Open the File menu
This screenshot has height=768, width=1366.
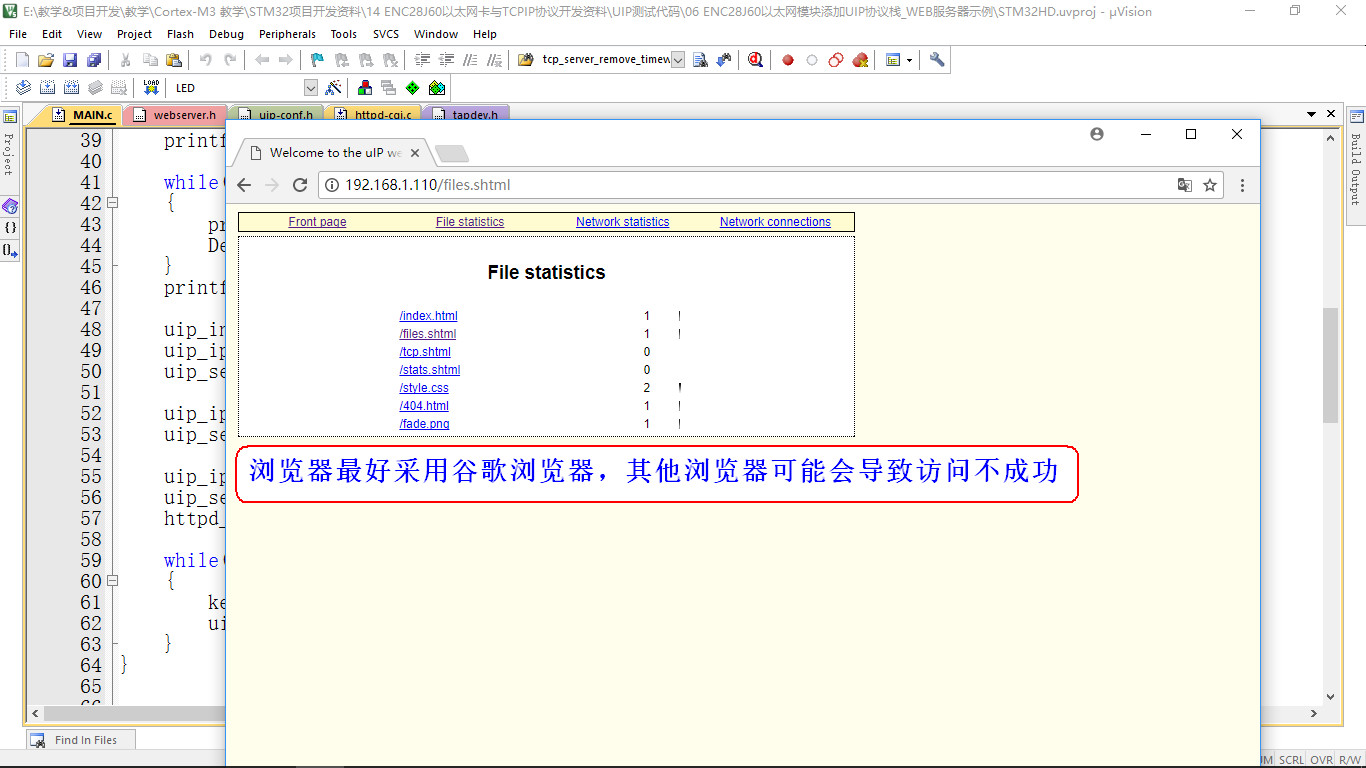(x=18, y=34)
